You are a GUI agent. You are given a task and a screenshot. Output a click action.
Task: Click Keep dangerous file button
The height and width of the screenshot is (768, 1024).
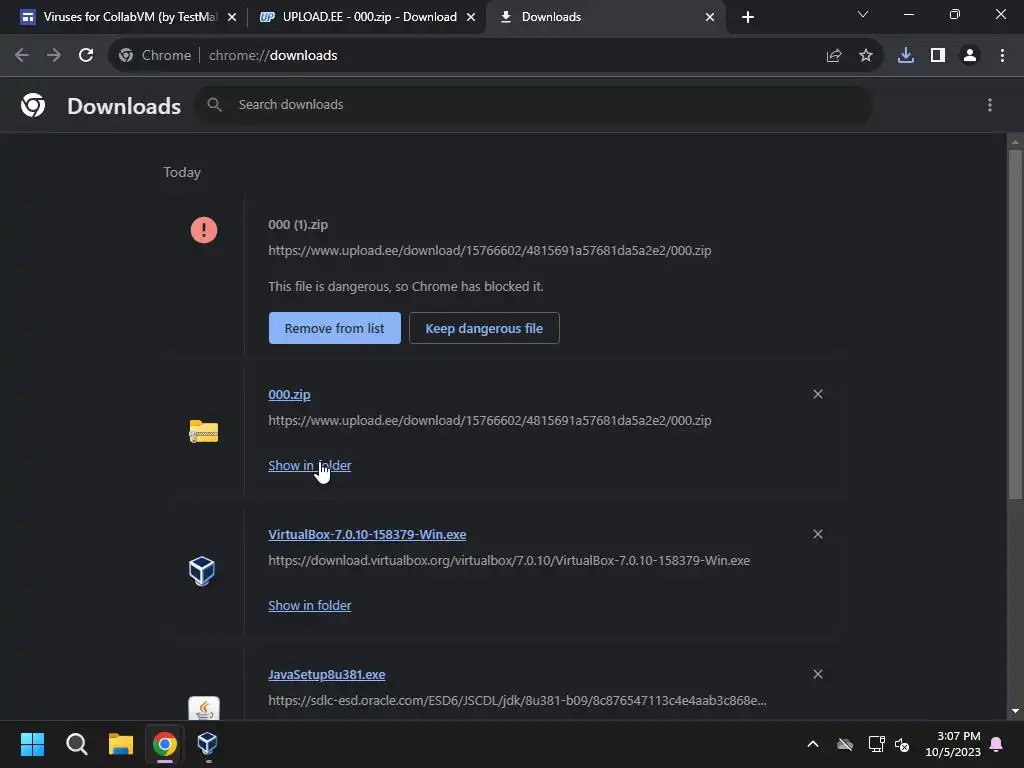pyautogui.click(x=484, y=328)
